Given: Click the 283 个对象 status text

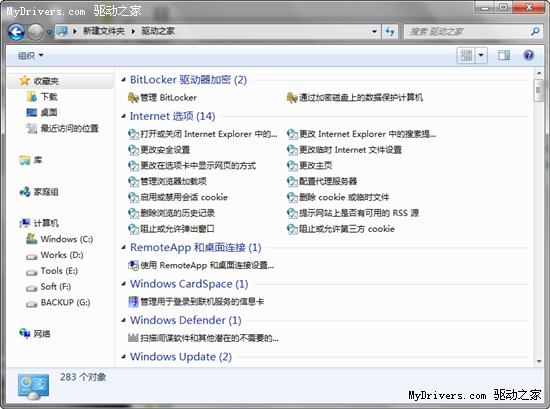Looking at the screenshot, I should point(83,377).
